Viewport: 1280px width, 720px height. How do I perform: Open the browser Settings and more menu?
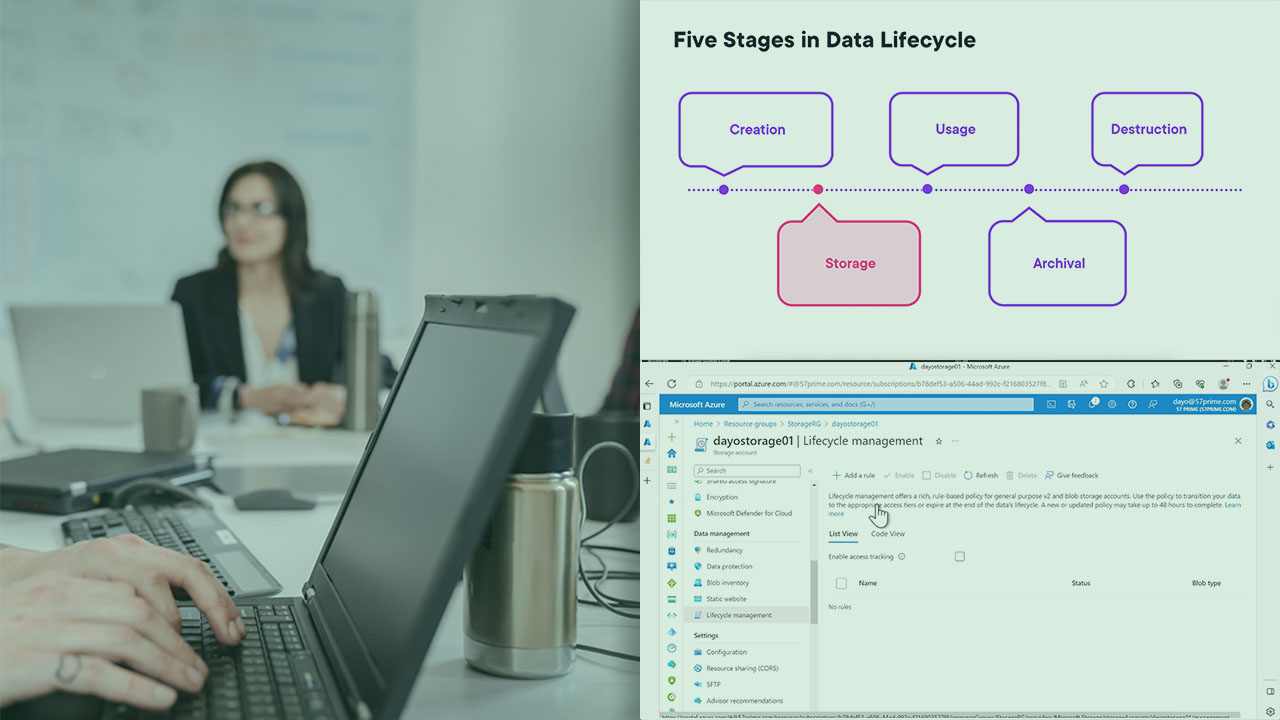[1245, 383]
